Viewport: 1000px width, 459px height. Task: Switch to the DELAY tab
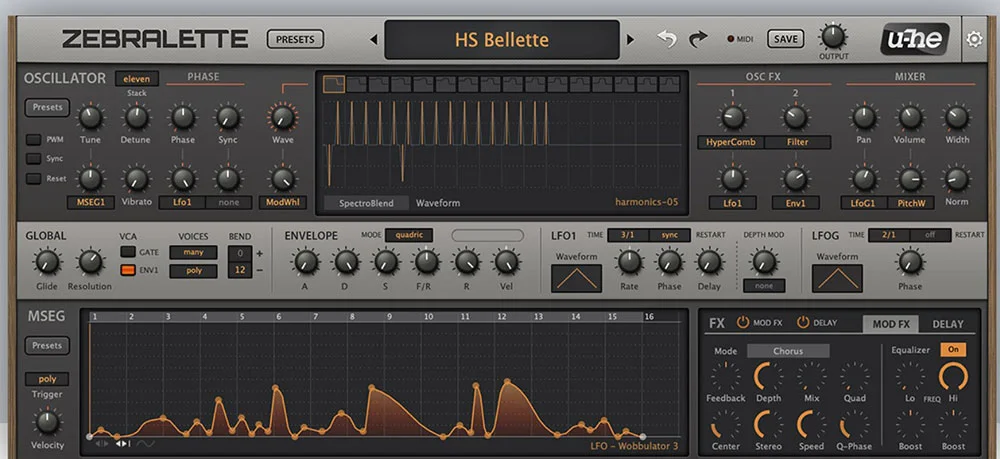click(x=947, y=324)
